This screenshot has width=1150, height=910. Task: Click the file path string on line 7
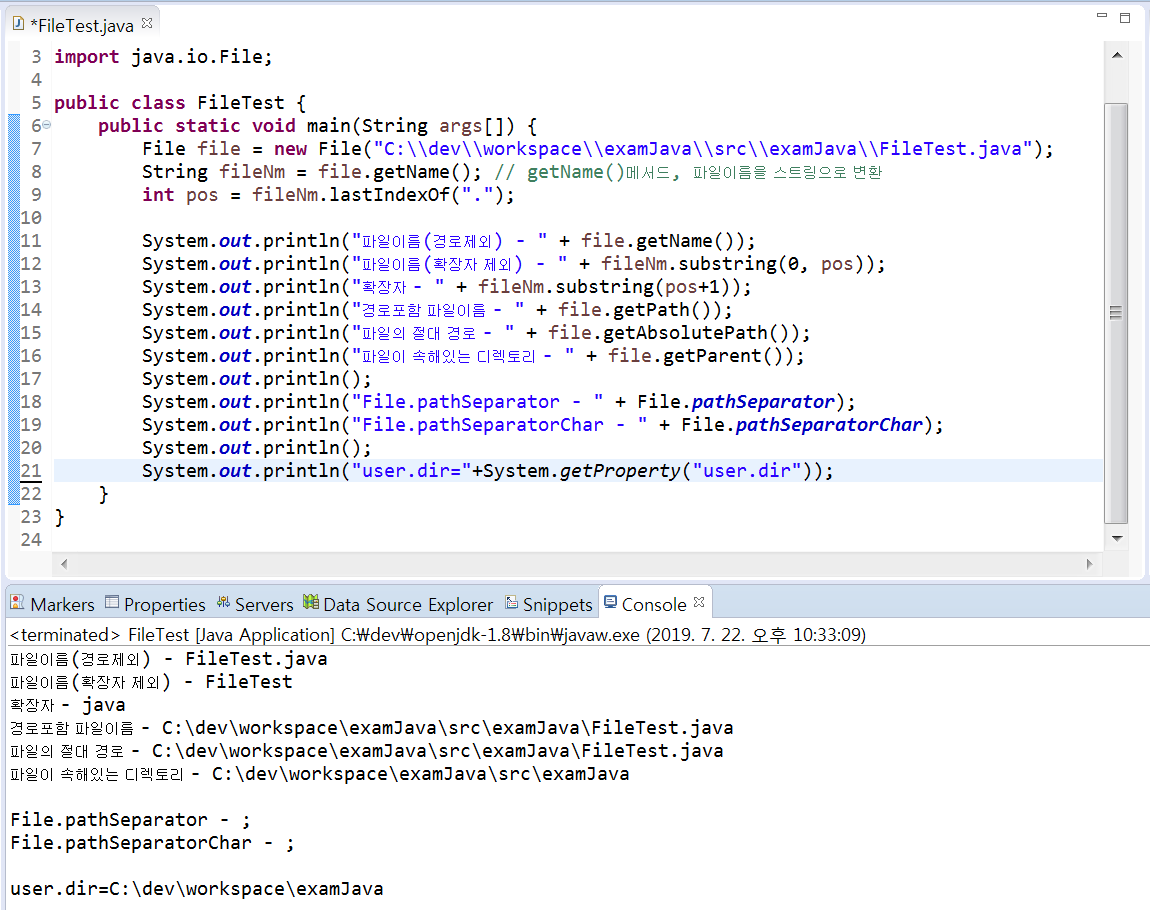click(x=703, y=149)
